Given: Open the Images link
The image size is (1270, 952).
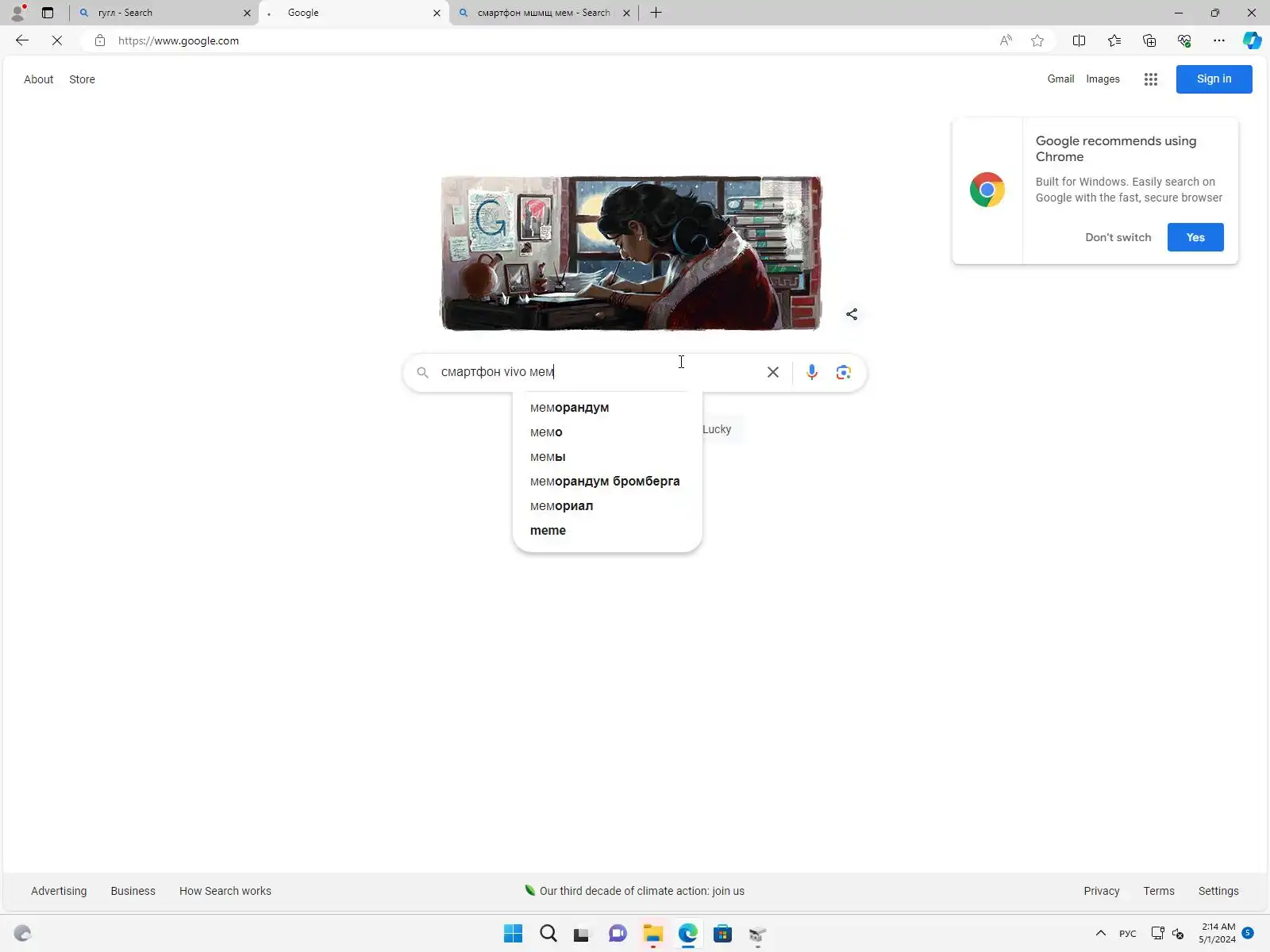Looking at the screenshot, I should (1103, 79).
